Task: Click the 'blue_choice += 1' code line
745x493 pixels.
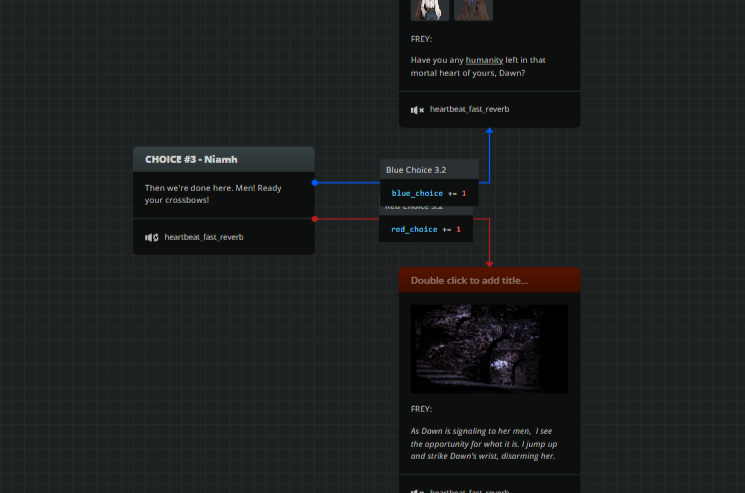Action: (428, 193)
